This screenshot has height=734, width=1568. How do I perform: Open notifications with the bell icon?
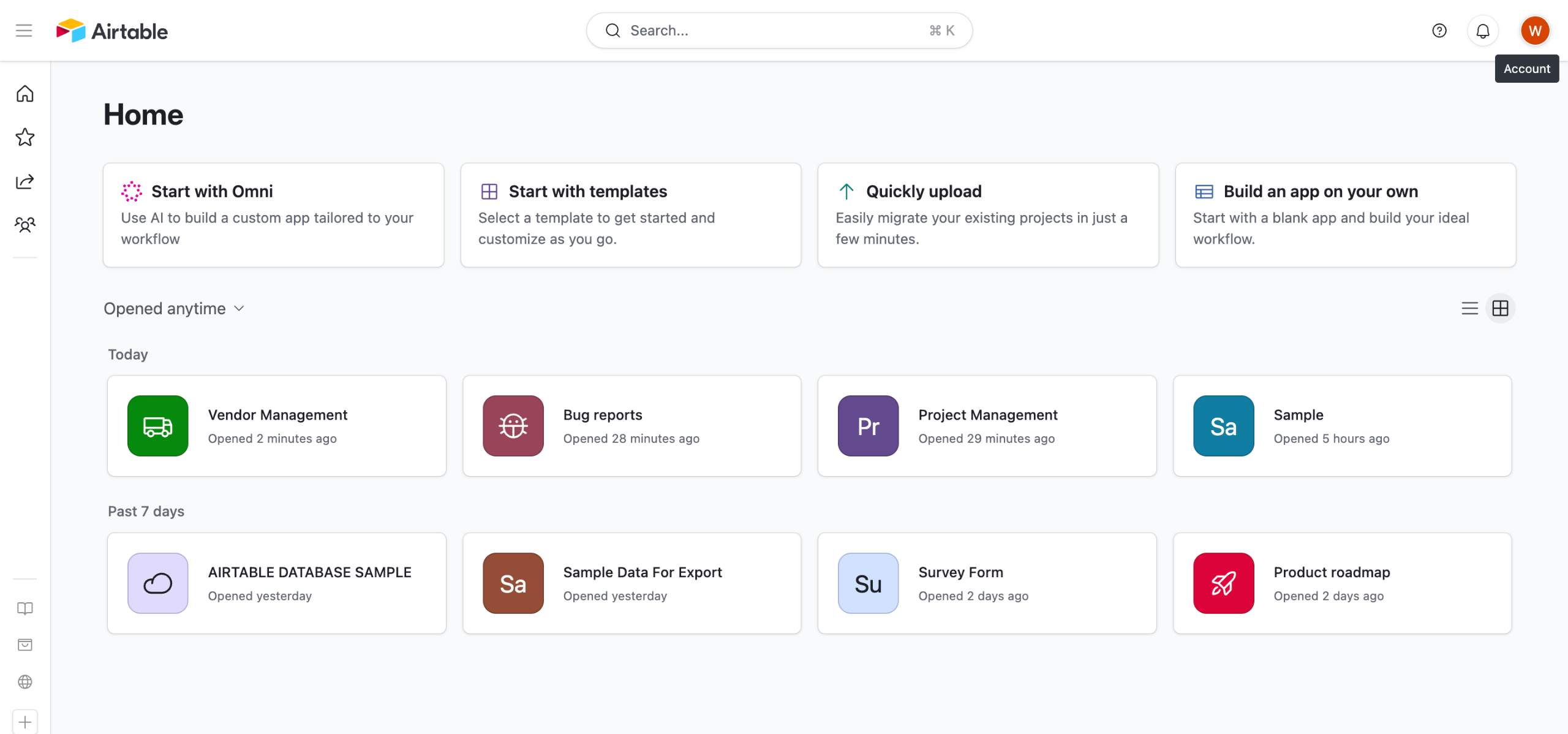pos(1482,31)
